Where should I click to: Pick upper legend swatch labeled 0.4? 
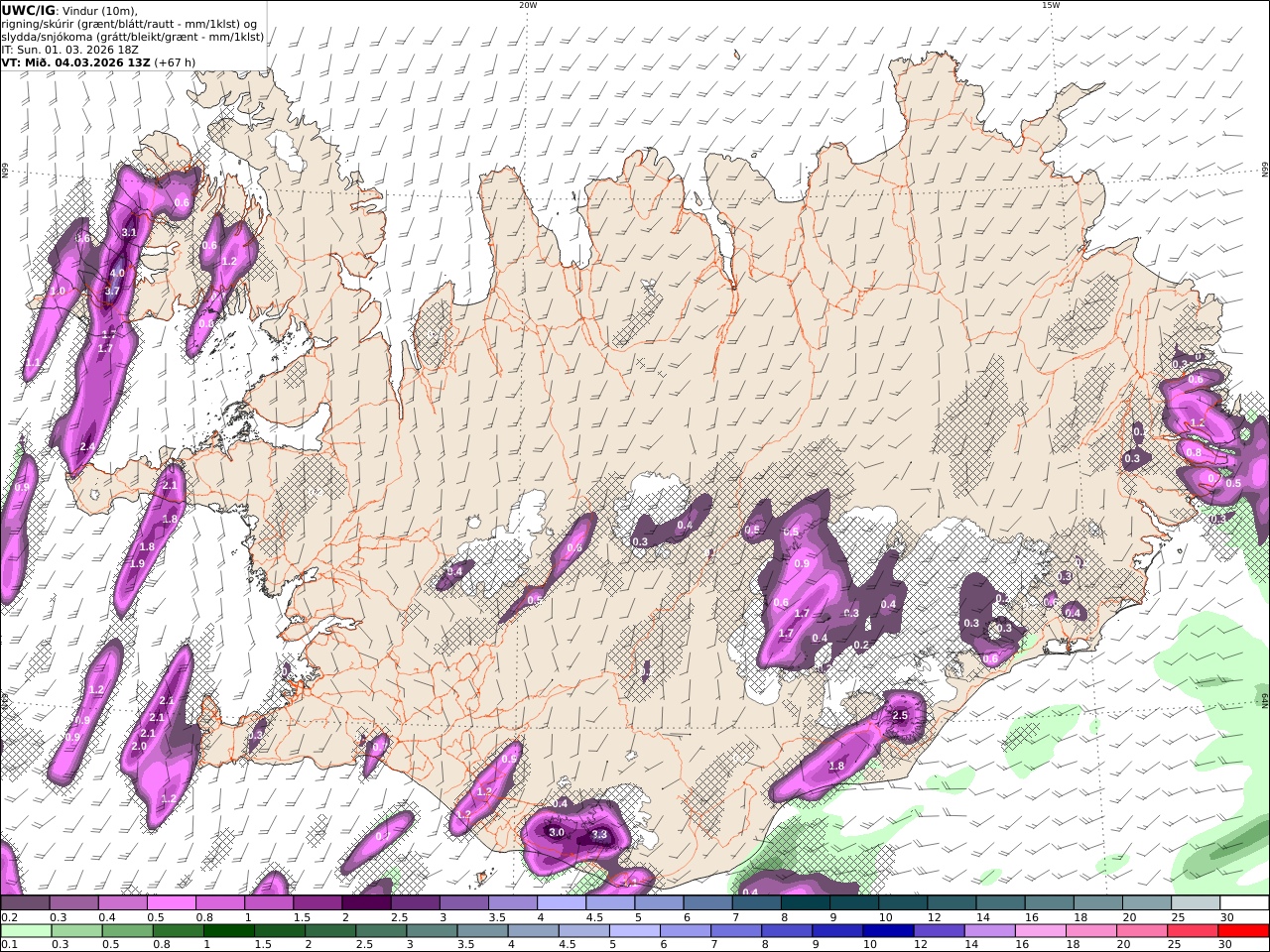click(122, 903)
